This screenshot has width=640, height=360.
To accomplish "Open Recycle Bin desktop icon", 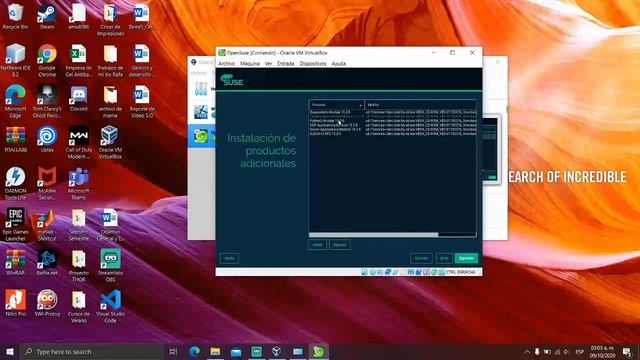I will (16, 17).
